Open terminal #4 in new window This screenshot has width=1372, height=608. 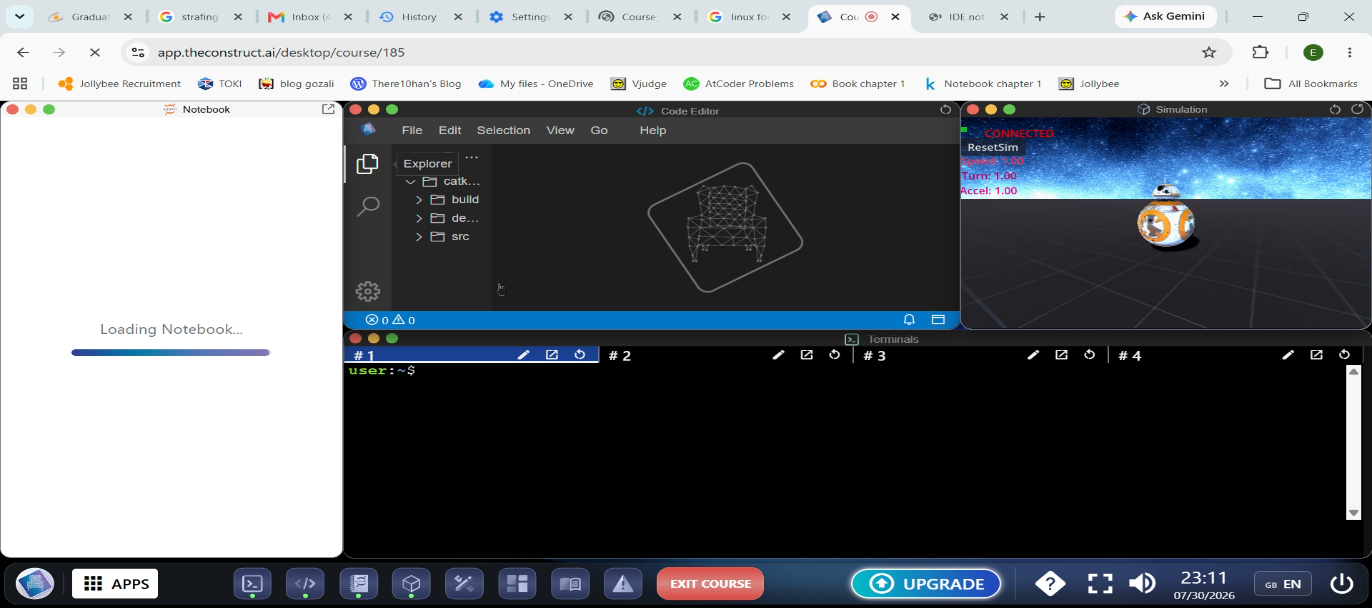point(1317,355)
